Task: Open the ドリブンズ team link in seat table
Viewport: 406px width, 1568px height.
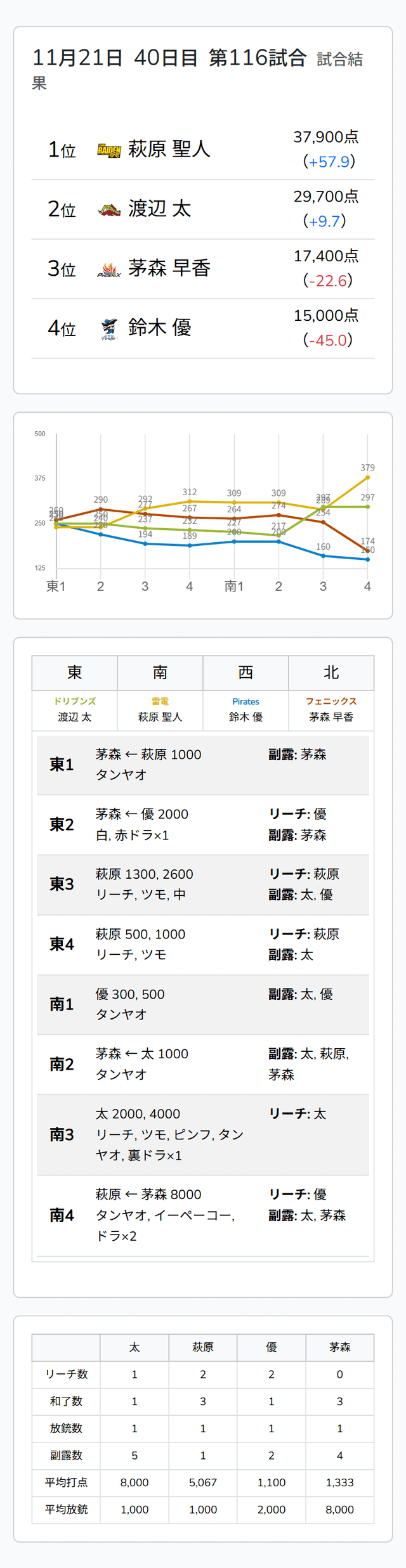Action: 75,701
